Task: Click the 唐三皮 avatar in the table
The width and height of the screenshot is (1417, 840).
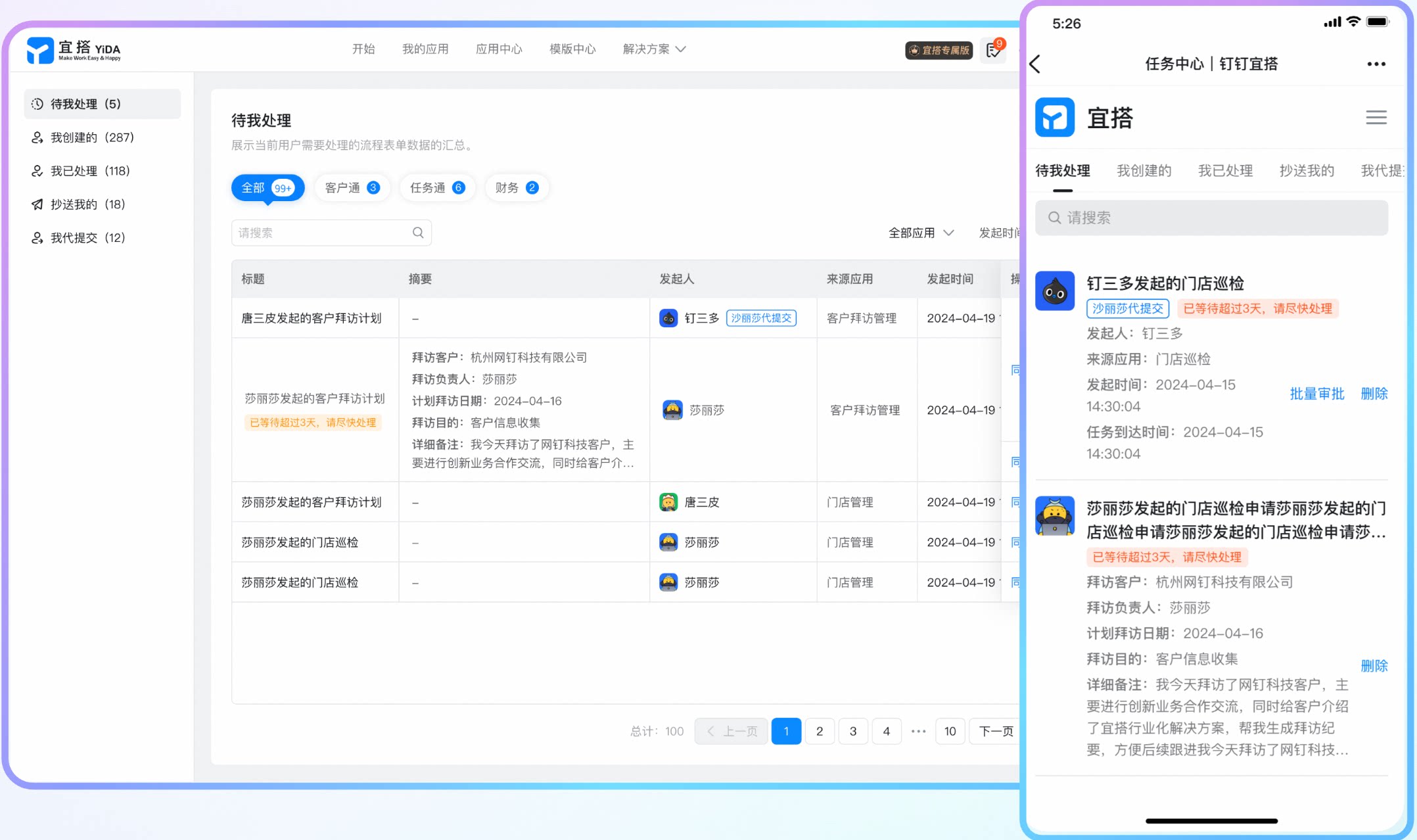Action: [x=668, y=502]
